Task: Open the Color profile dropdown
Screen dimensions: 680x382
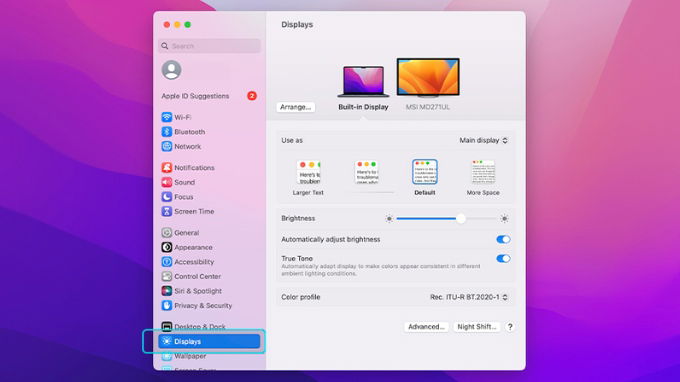Action: [x=469, y=297]
